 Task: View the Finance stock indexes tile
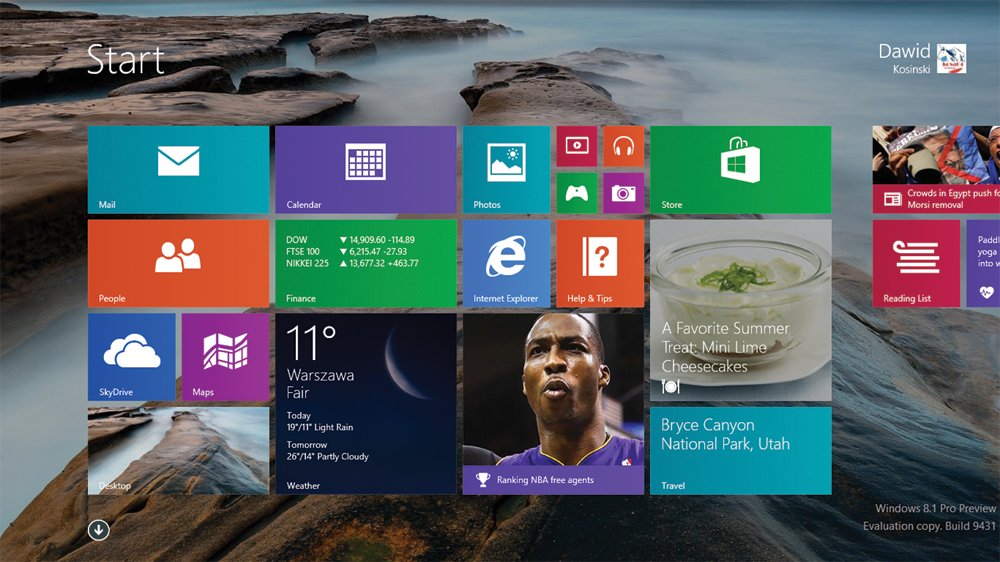[x=365, y=263]
